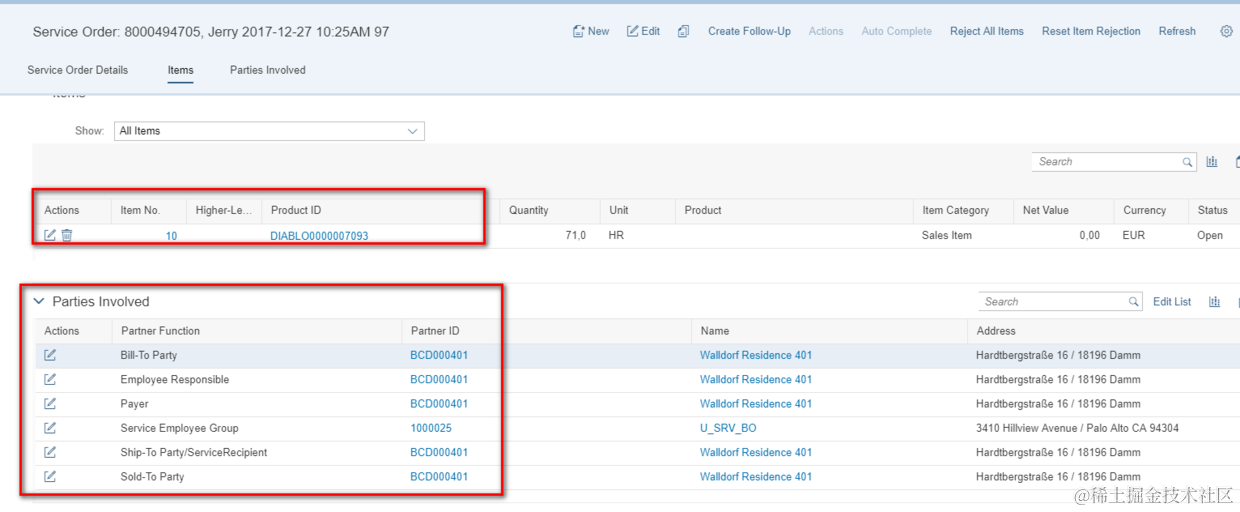Click the Unit column header

pos(619,210)
